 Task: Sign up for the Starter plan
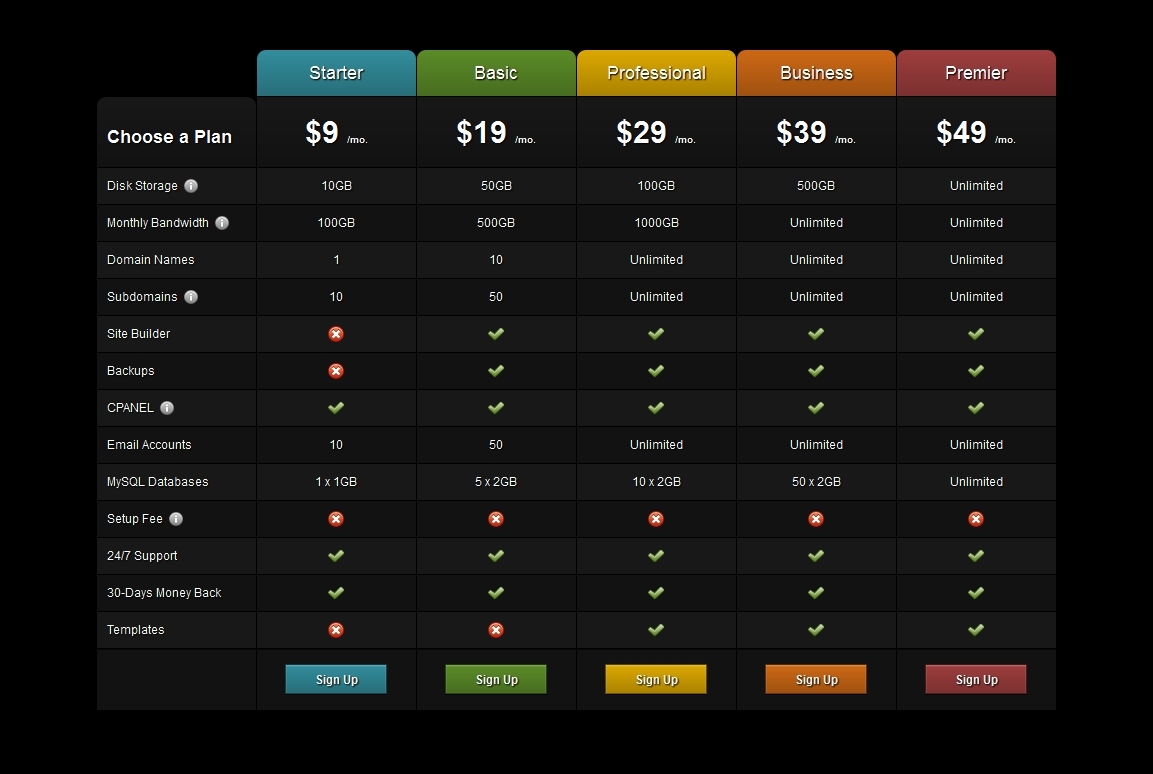(x=336, y=679)
